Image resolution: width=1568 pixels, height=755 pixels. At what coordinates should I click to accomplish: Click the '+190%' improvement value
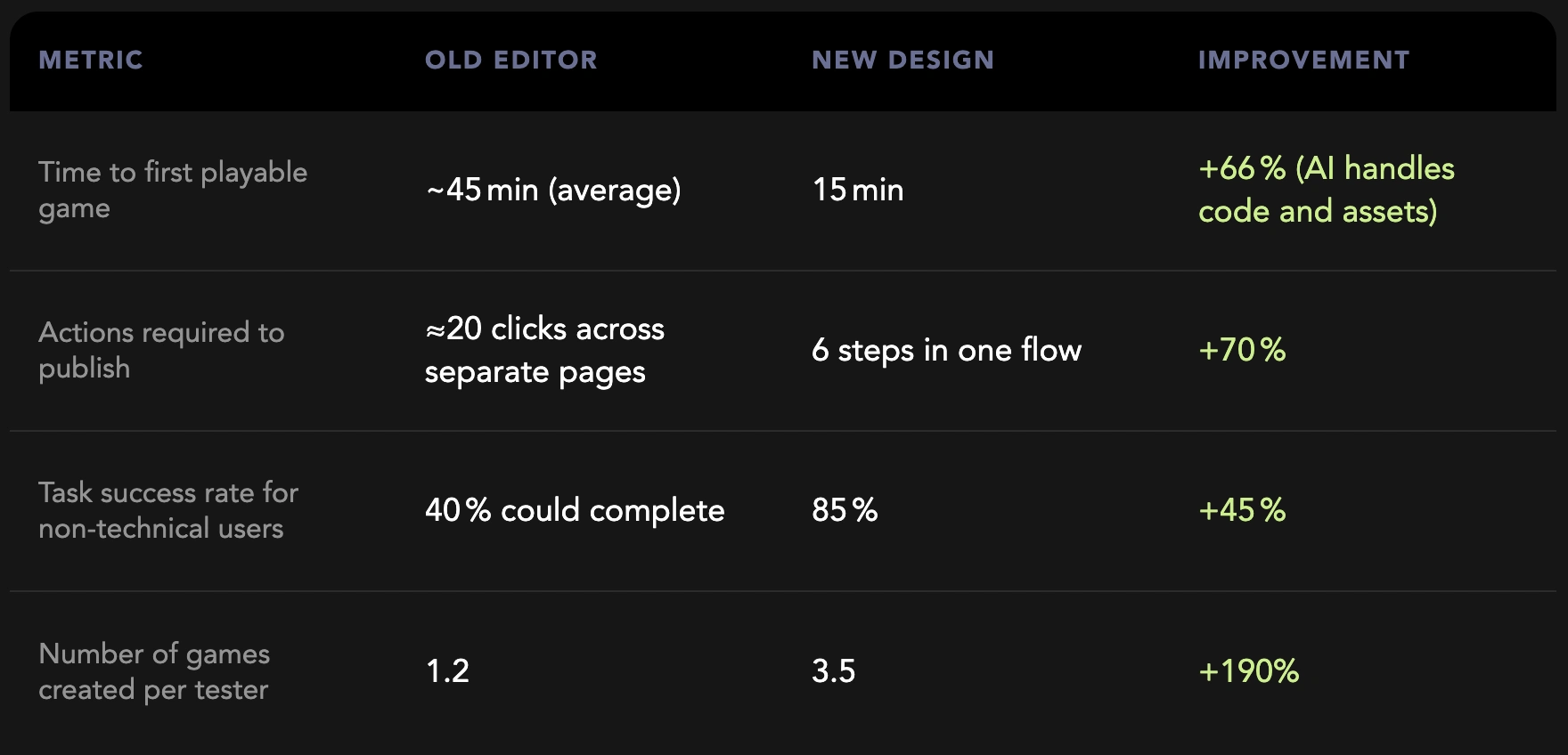1248,671
